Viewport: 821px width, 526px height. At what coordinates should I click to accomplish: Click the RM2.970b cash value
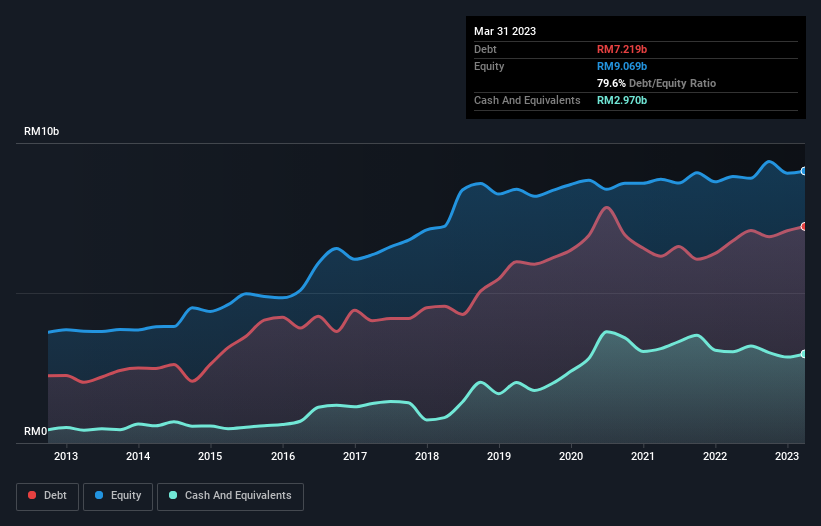(x=622, y=100)
